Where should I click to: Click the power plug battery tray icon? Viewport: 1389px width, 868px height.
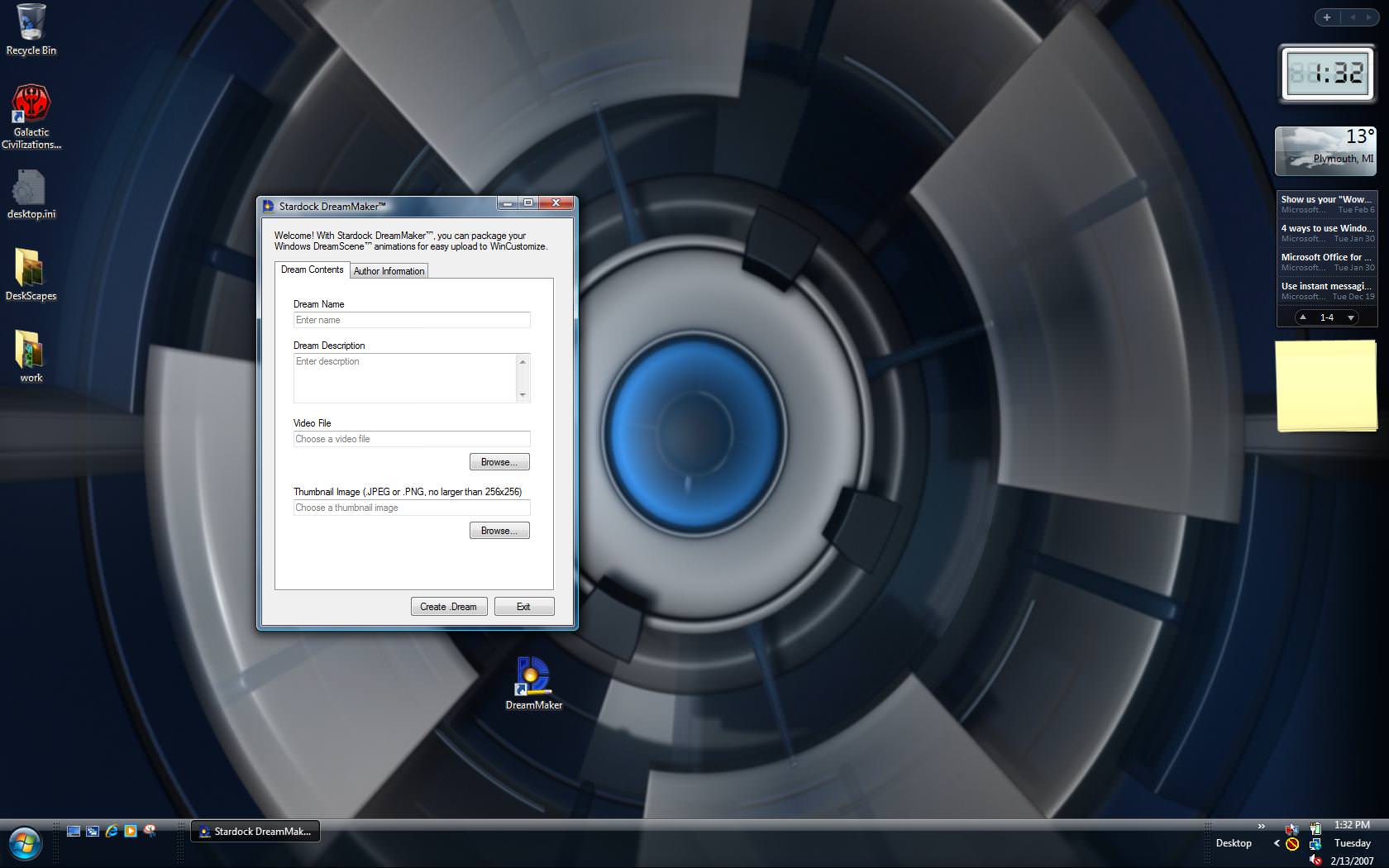[x=1315, y=827]
